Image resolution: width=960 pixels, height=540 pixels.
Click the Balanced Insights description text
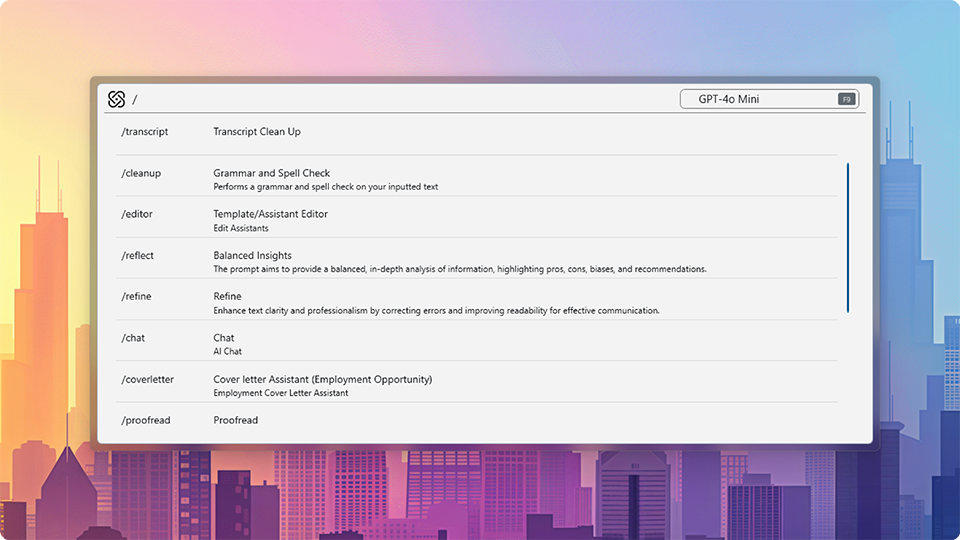pyautogui.click(x=460, y=269)
